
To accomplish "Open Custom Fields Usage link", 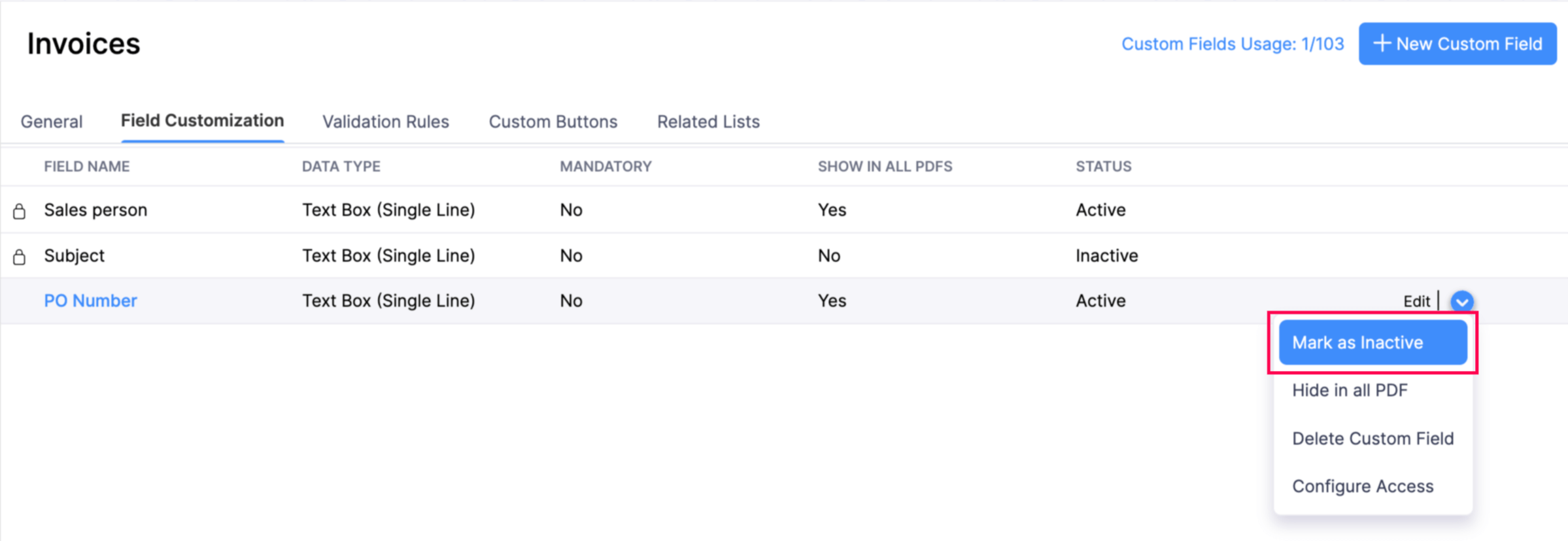I will [x=1232, y=44].
